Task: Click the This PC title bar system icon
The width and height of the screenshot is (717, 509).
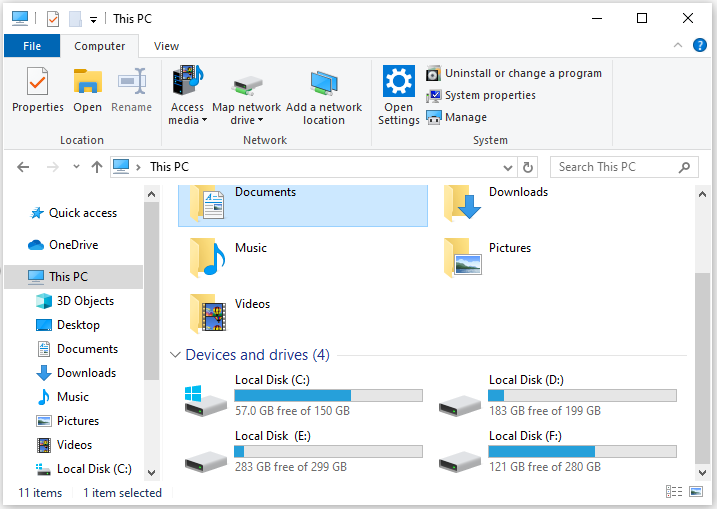Action: 20,18
